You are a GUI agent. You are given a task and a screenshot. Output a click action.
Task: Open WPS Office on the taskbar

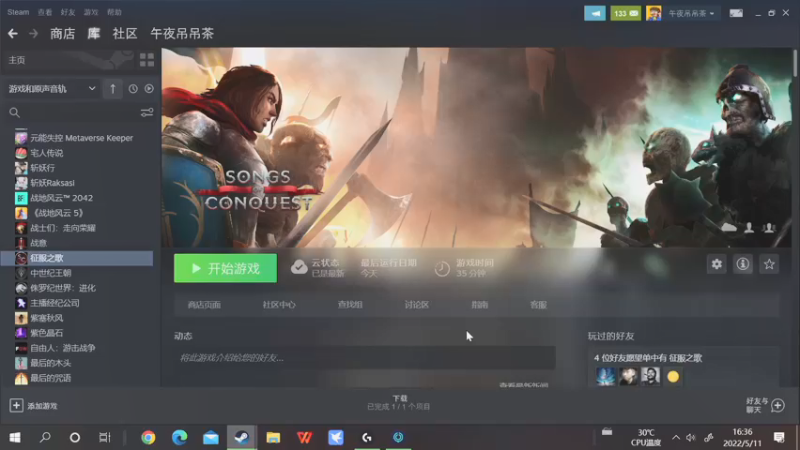305,437
